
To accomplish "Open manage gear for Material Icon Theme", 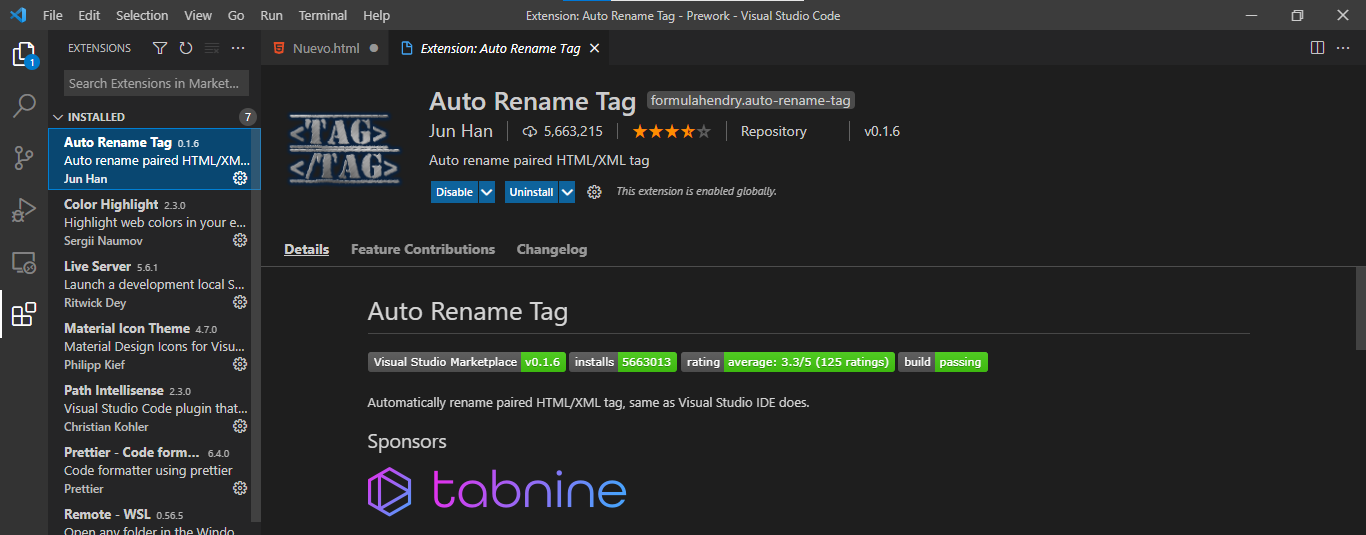I will (240, 364).
